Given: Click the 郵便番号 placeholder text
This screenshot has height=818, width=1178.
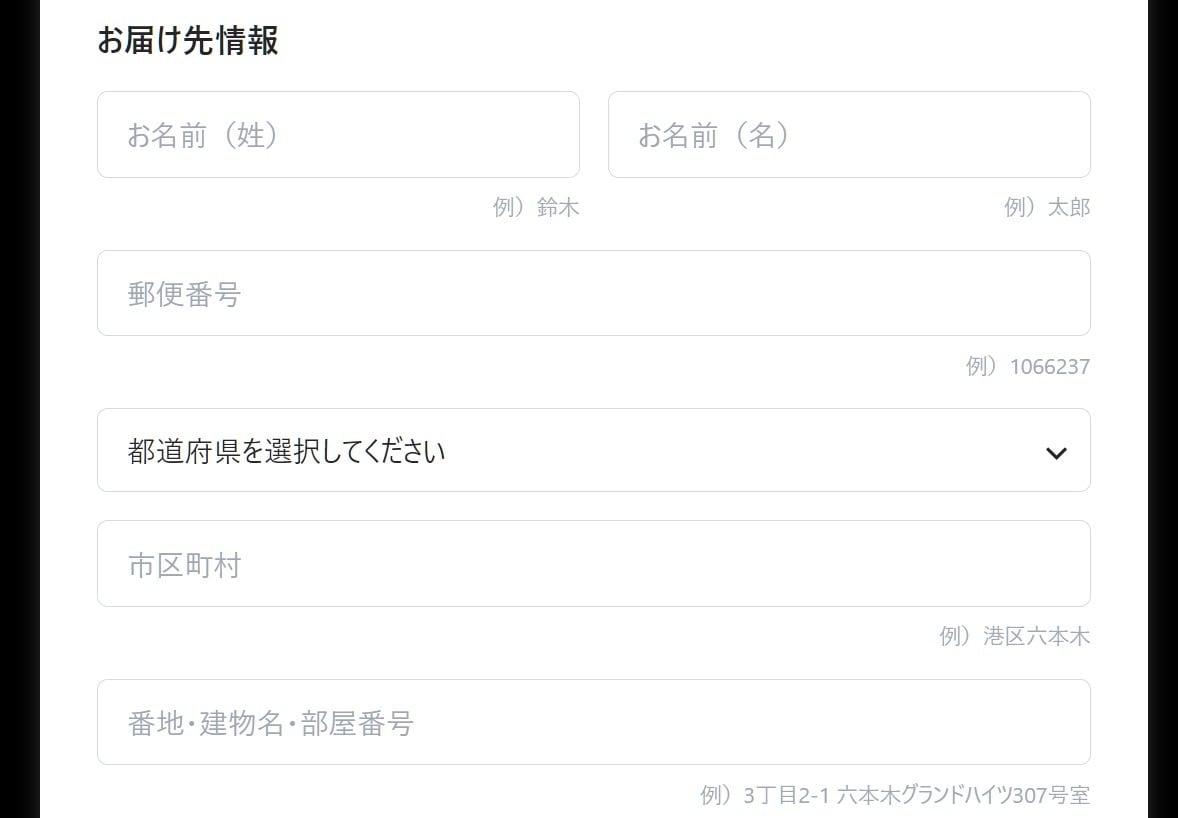Looking at the screenshot, I should point(184,294).
